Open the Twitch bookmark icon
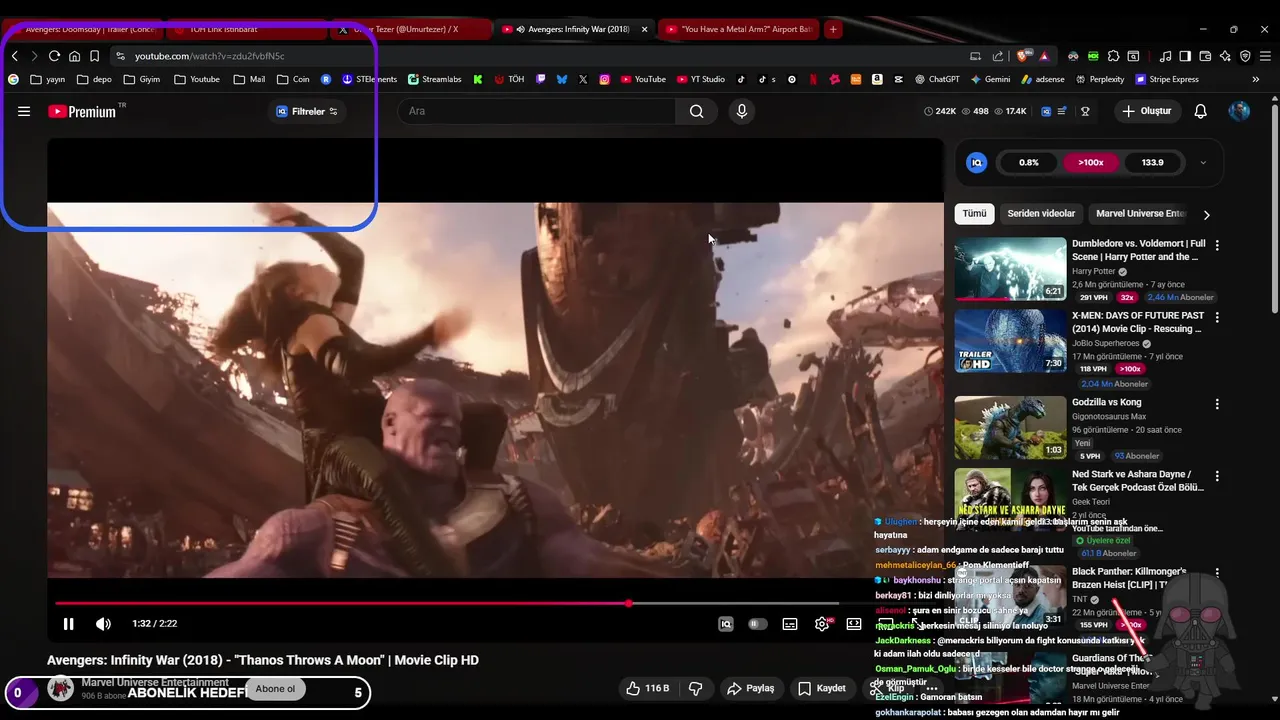This screenshot has width=1280, height=720. (541, 79)
